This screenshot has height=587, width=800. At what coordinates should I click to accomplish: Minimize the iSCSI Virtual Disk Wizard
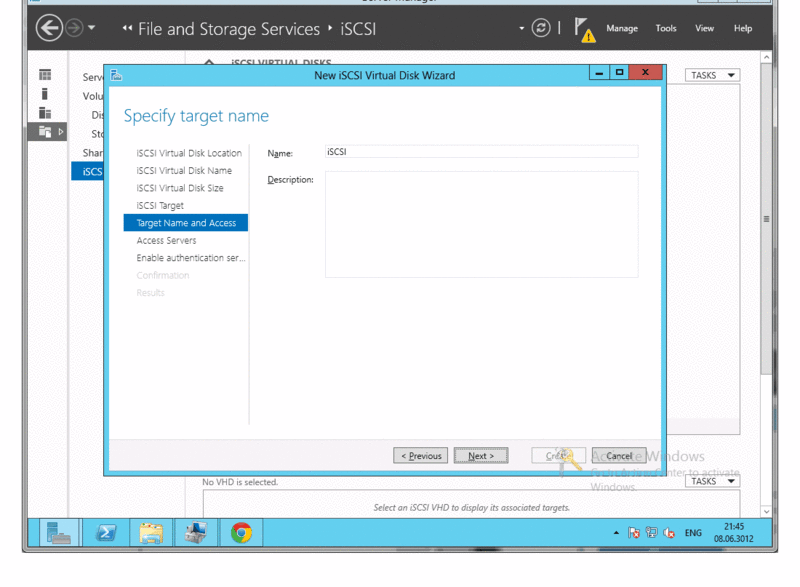click(599, 73)
